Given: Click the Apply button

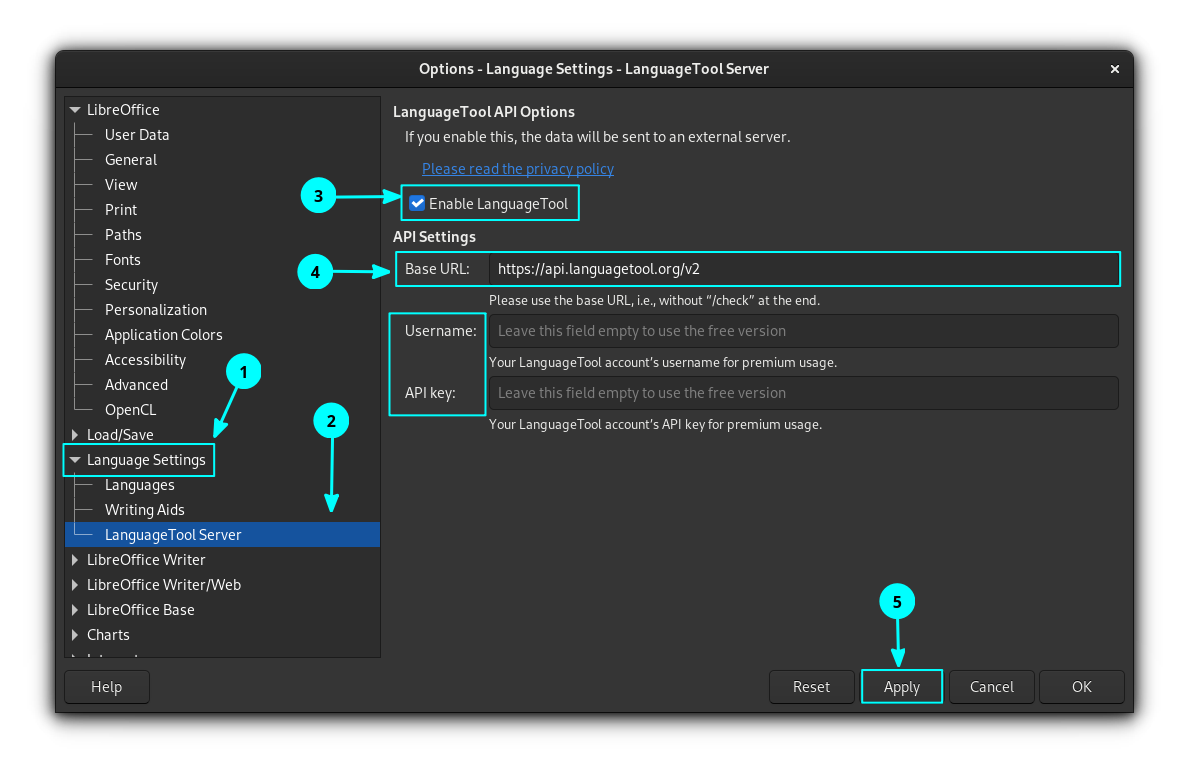Looking at the screenshot, I should [902, 687].
